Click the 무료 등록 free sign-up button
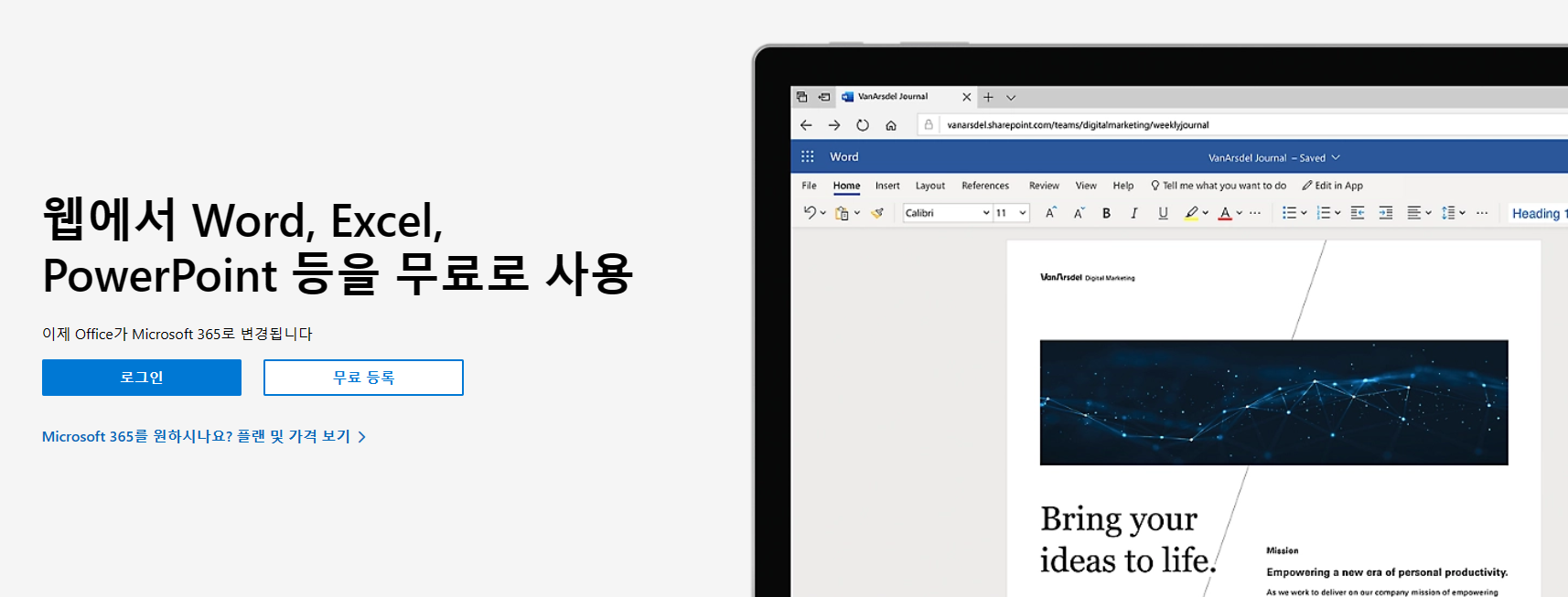This screenshot has height=597, width=1568. pyautogui.click(x=363, y=378)
